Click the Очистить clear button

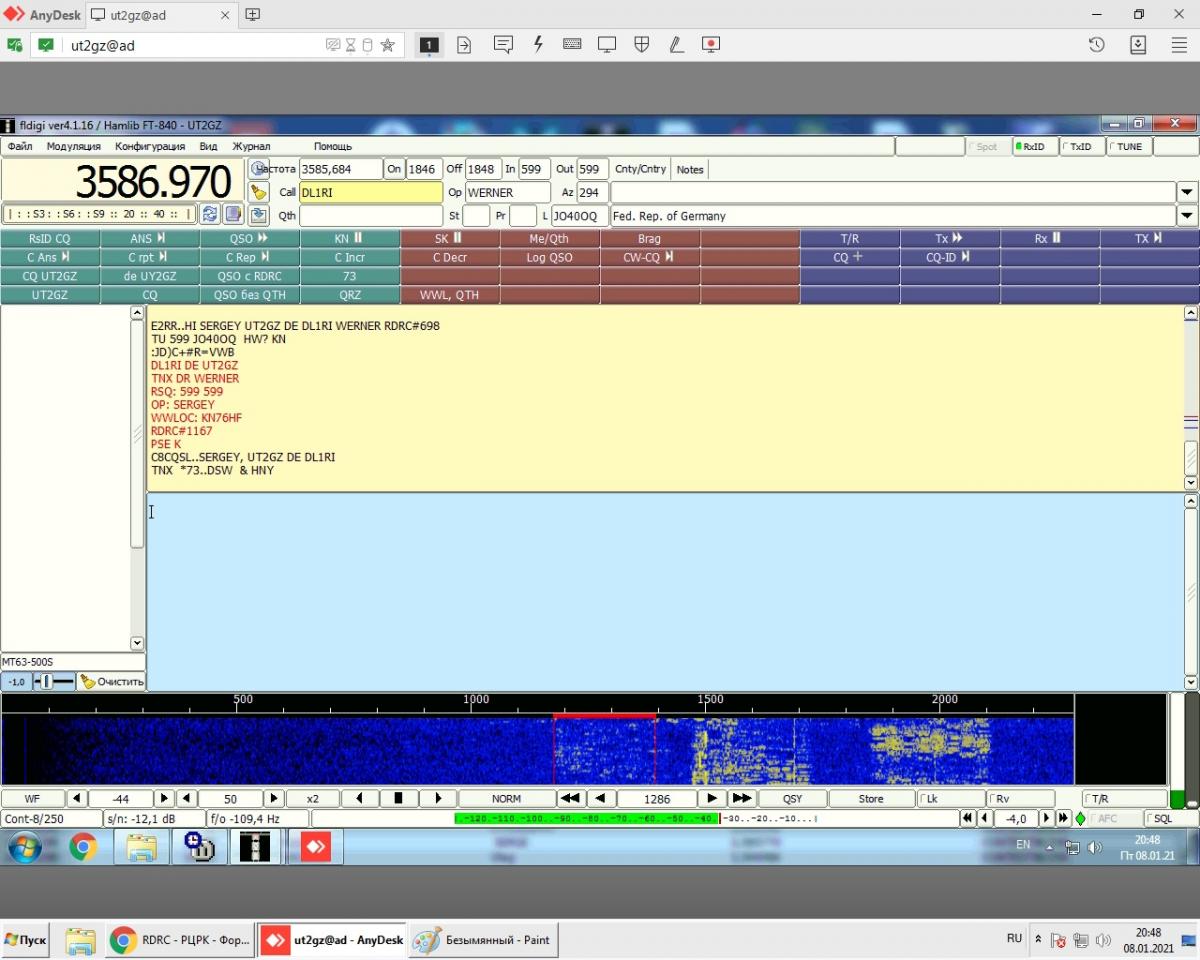[x=112, y=681]
